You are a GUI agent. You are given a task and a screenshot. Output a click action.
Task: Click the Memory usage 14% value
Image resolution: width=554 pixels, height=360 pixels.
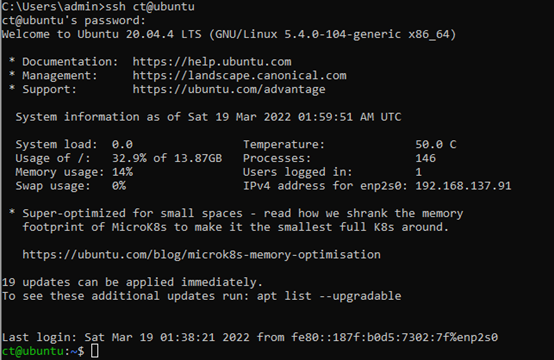(x=122, y=172)
